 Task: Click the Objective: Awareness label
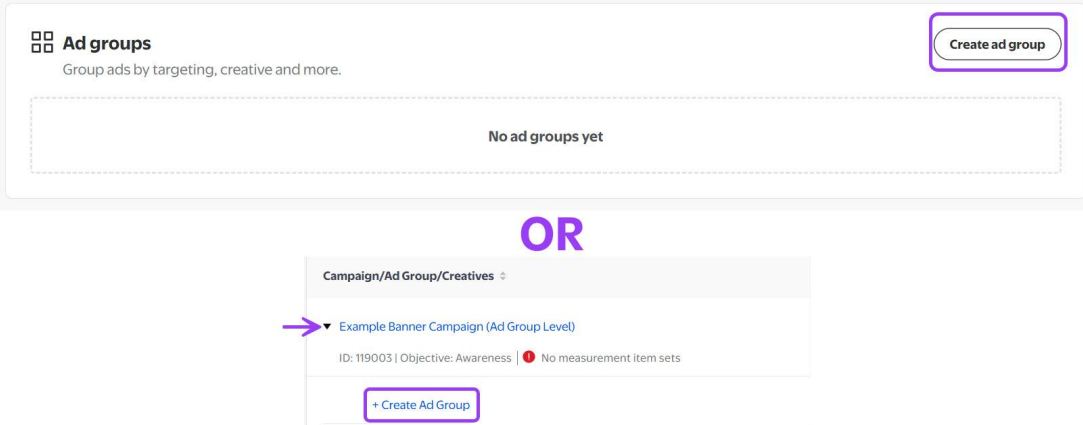pos(455,358)
